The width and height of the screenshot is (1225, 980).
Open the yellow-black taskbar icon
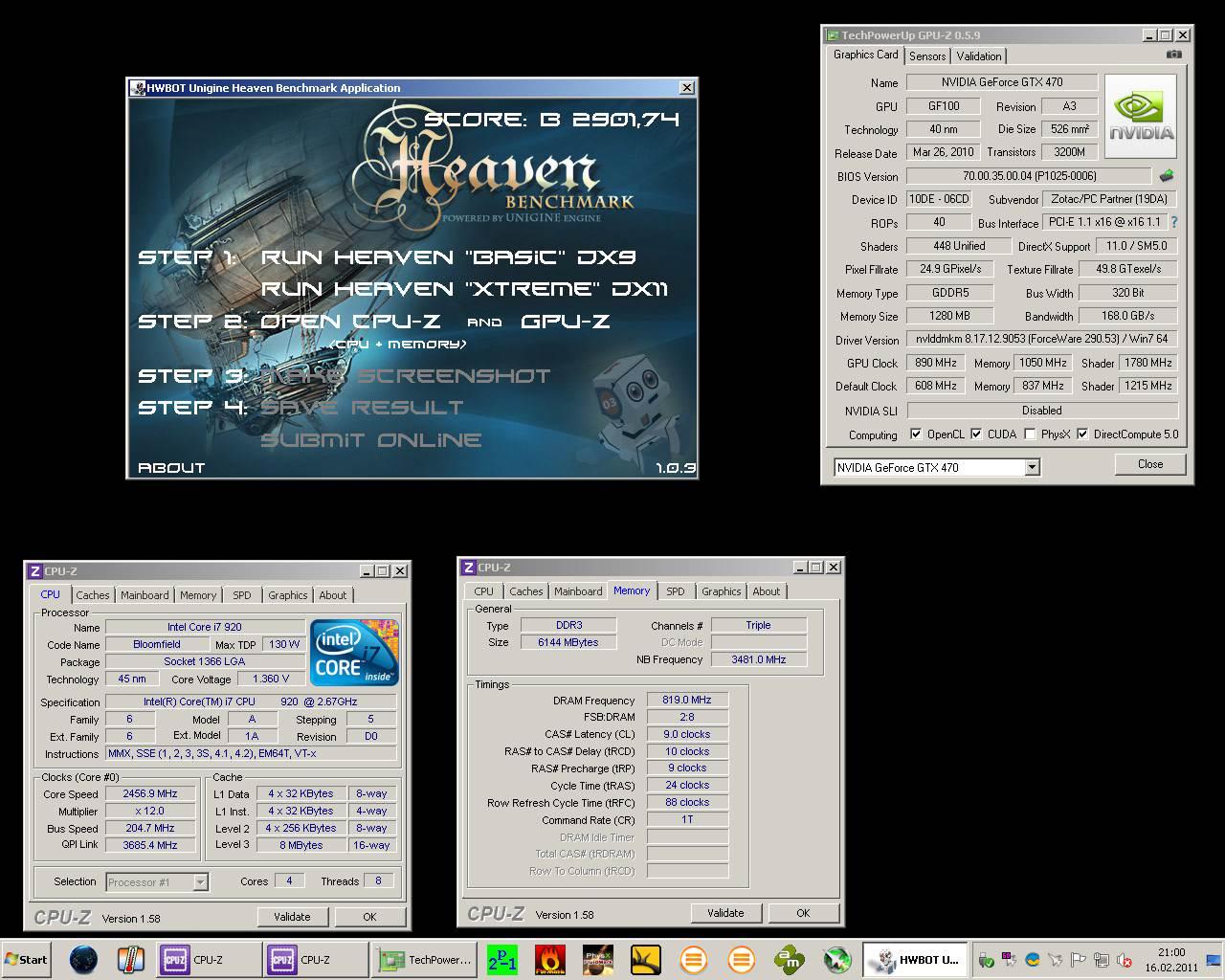pyautogui.click(x=646, y=960)
